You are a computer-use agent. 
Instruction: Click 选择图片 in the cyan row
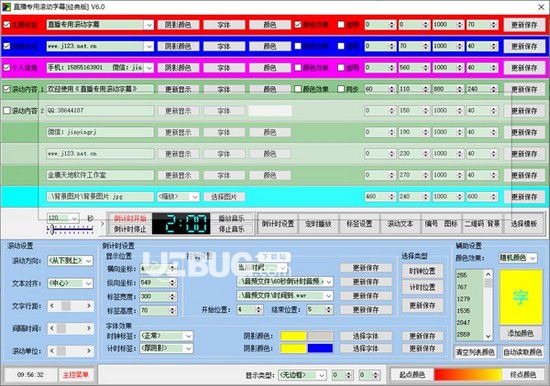point(224,197)
